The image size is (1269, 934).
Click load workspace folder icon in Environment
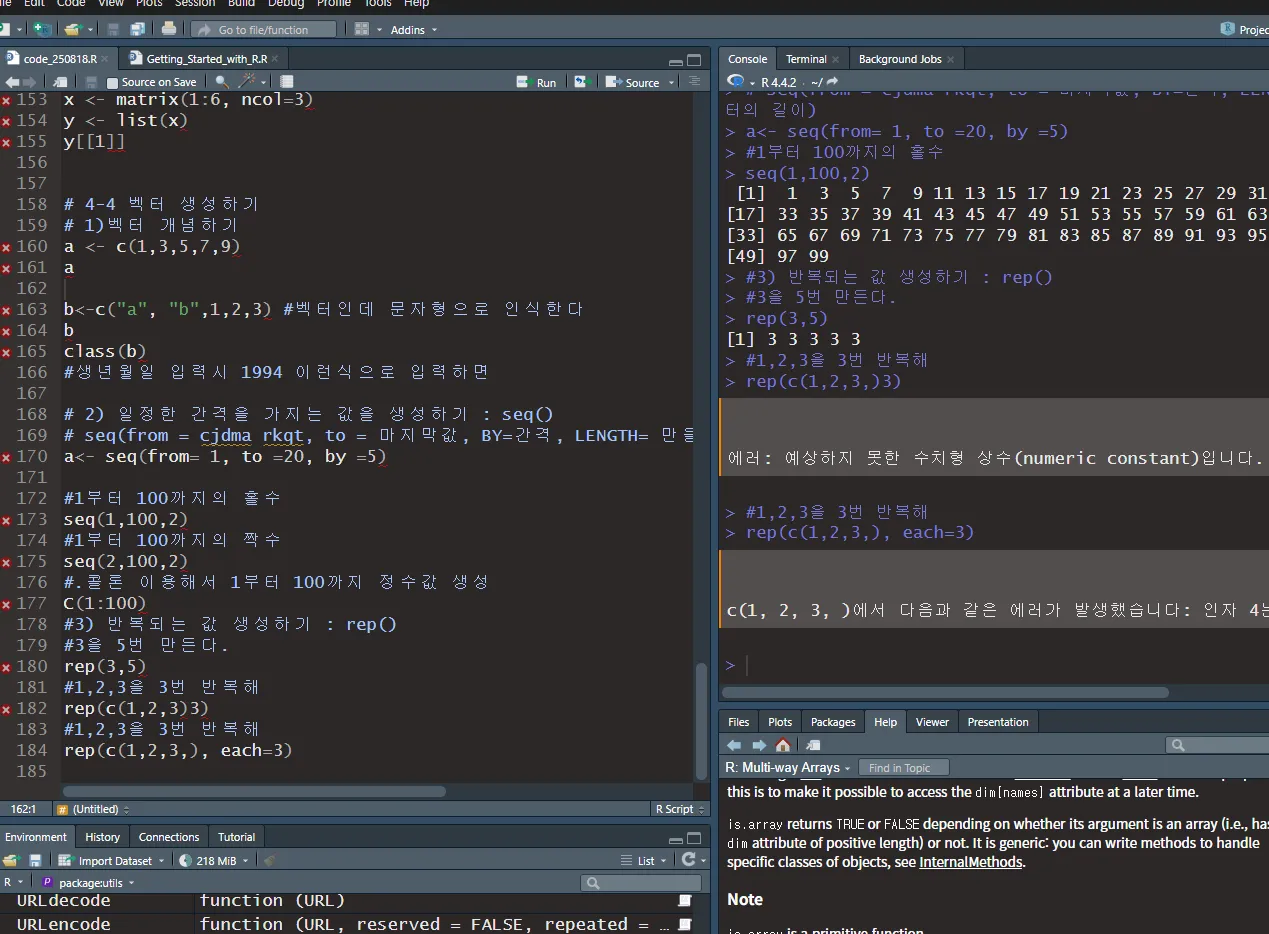tap(11, 860)
